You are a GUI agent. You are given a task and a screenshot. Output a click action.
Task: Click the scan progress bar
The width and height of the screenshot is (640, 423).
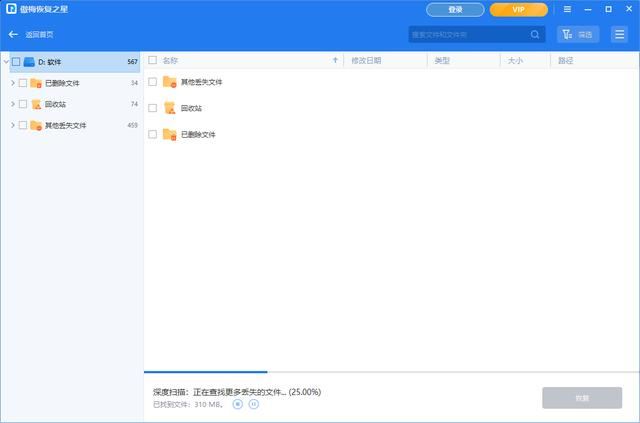[x=391, y=372]
